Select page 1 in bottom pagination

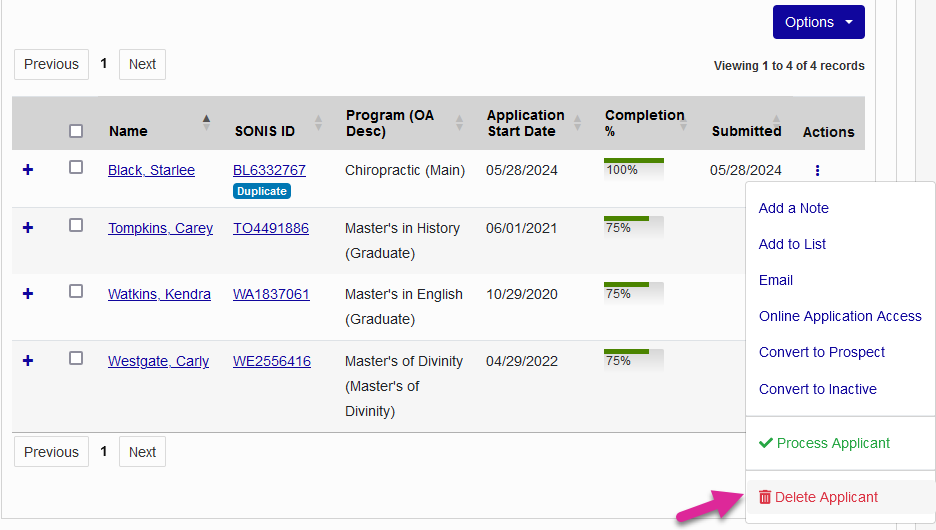click(x=104, y=451)
